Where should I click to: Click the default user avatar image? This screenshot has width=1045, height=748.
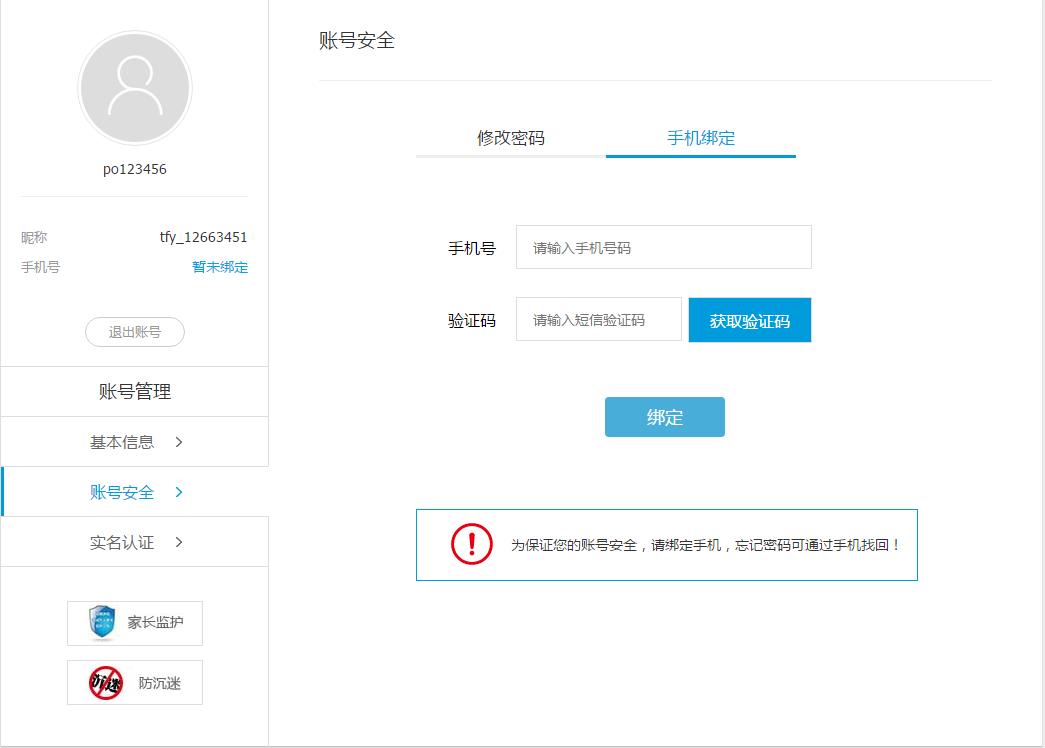coord(134,88)
